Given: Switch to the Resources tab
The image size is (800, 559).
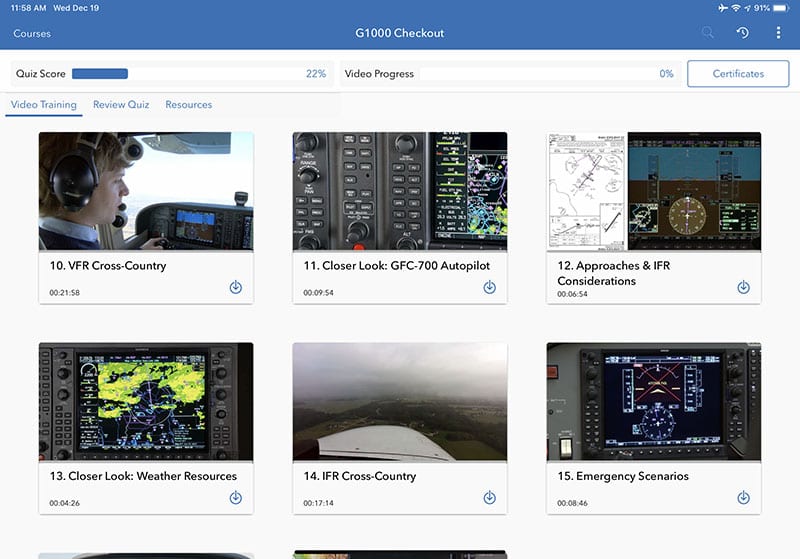Looking at the screenshot, I should pyautogui.click(x=188, y=105).
